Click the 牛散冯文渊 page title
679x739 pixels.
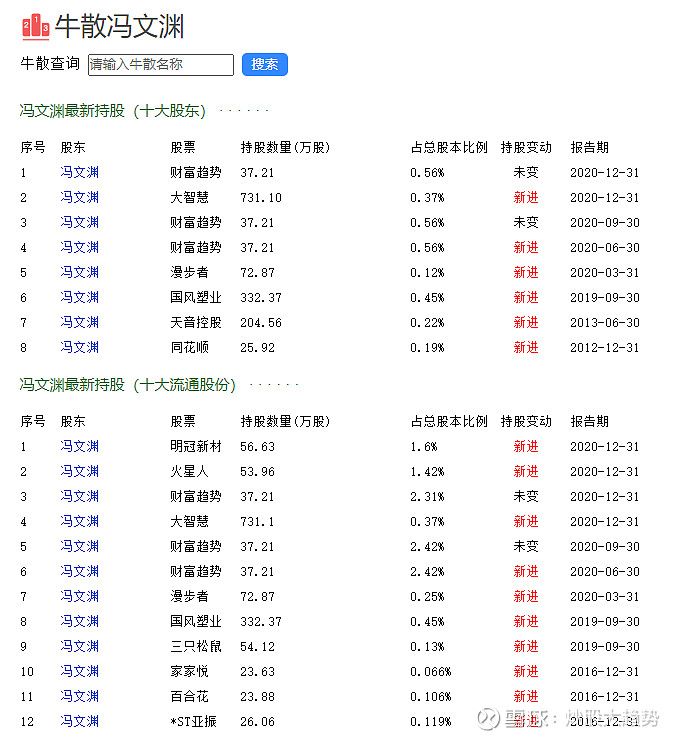120,26
